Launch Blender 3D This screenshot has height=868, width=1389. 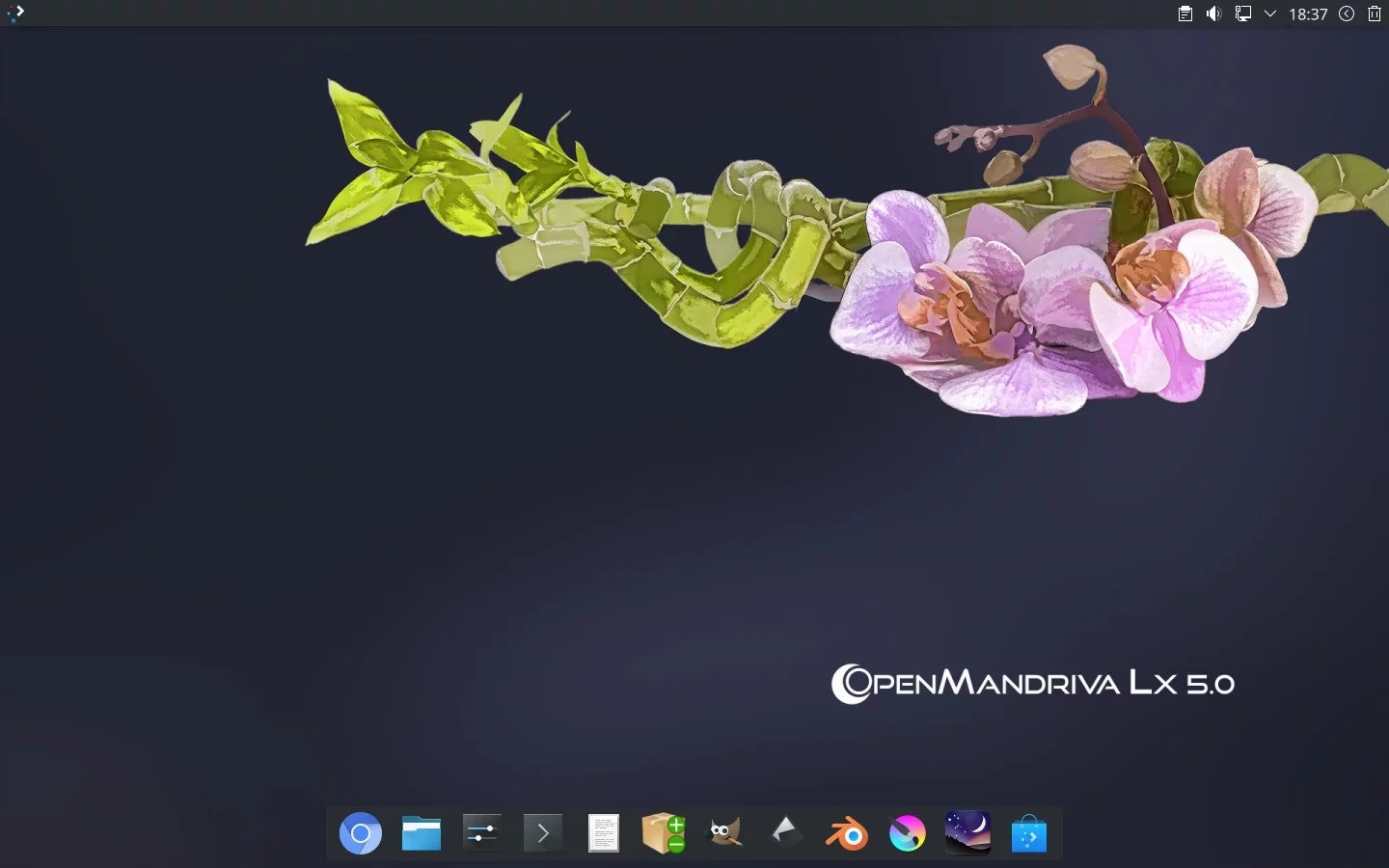(x=845, y=832)
